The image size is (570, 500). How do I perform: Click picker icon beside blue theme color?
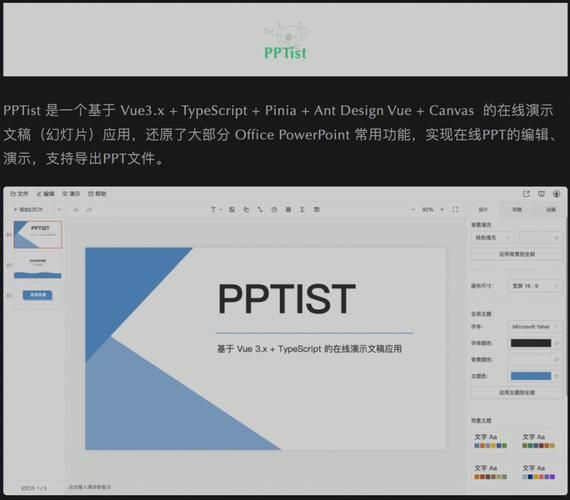click(556, 376)
